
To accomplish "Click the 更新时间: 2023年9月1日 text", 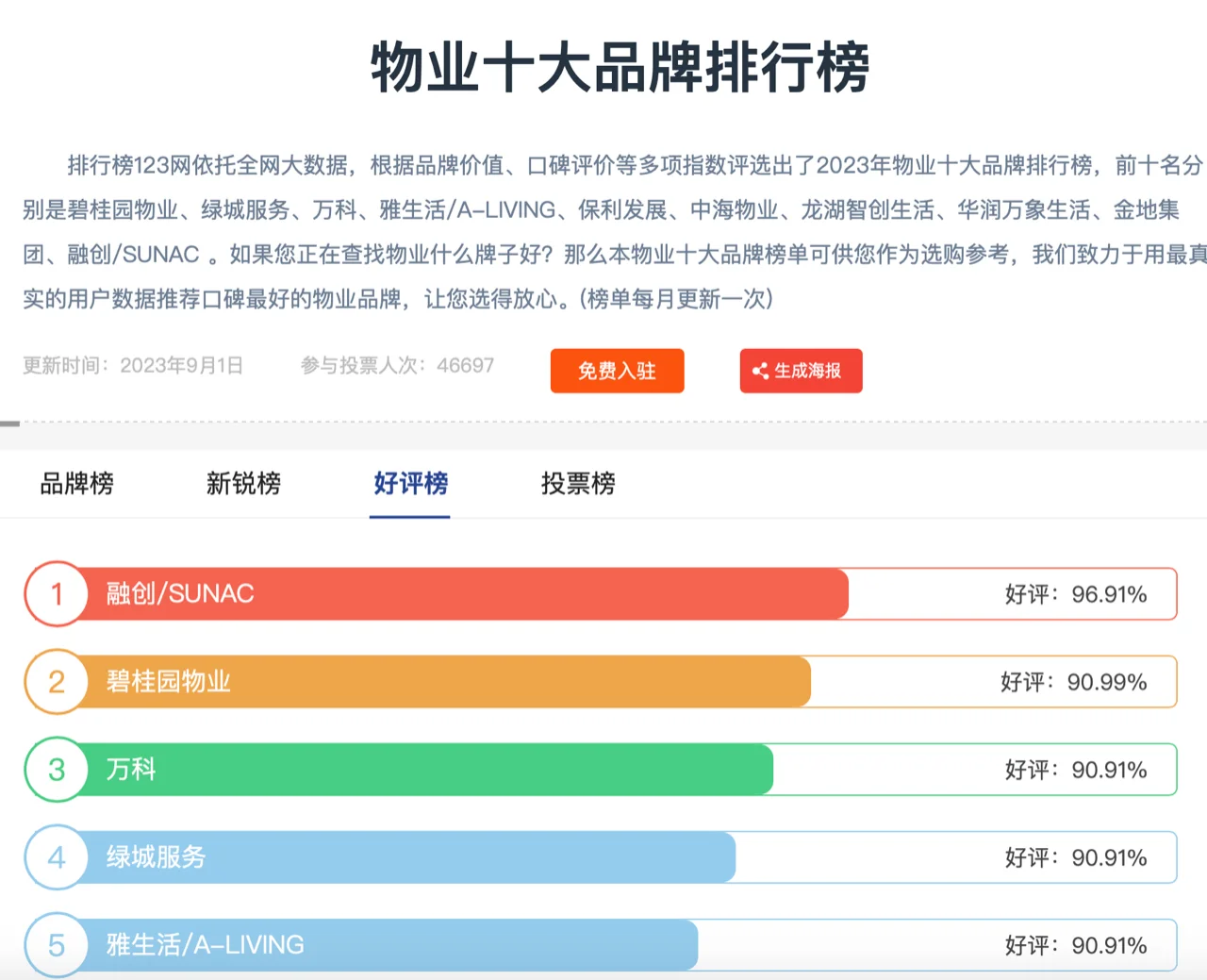I will [x=133, y=365].
